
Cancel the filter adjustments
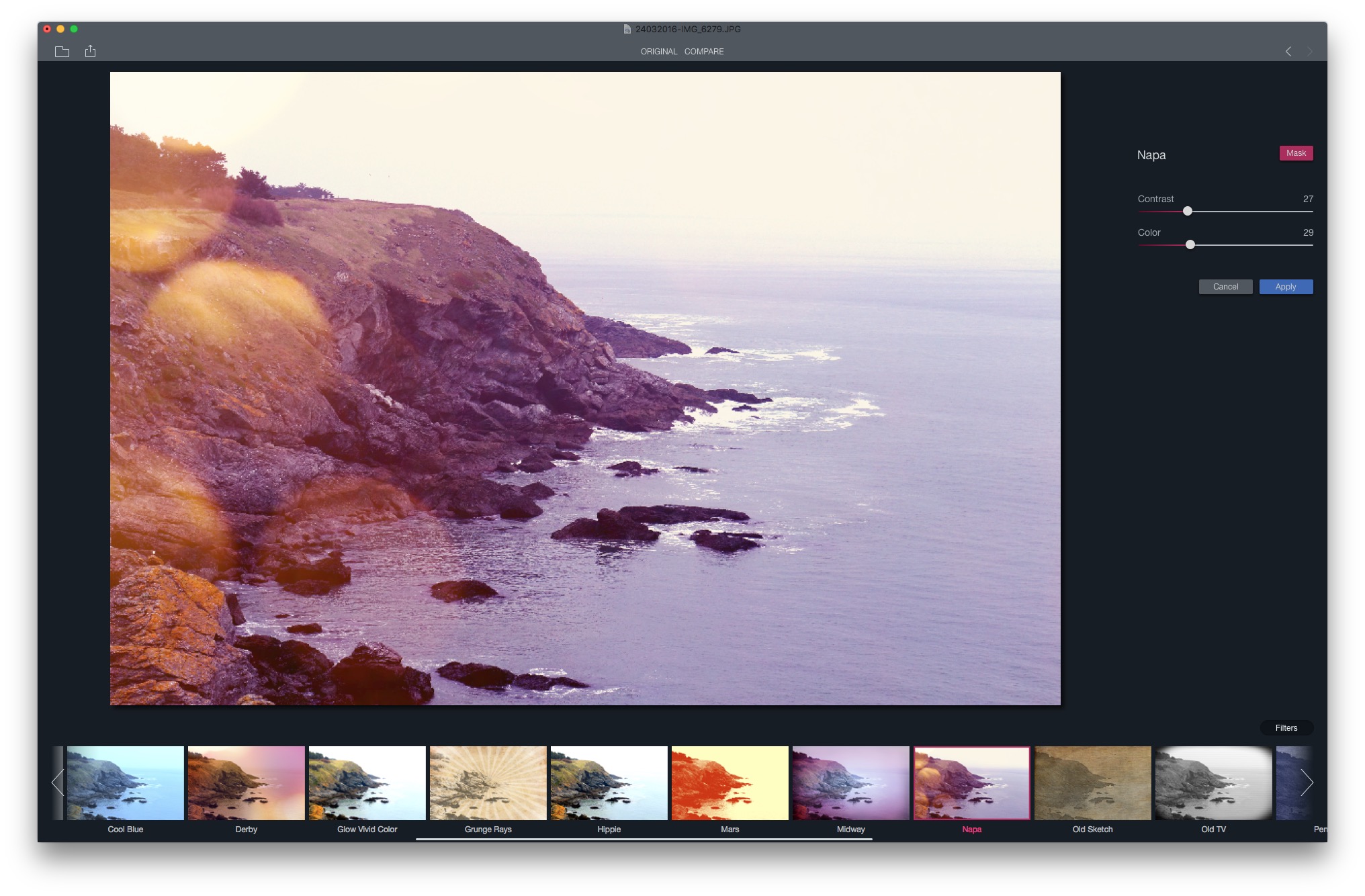[x=1225, y=287]
